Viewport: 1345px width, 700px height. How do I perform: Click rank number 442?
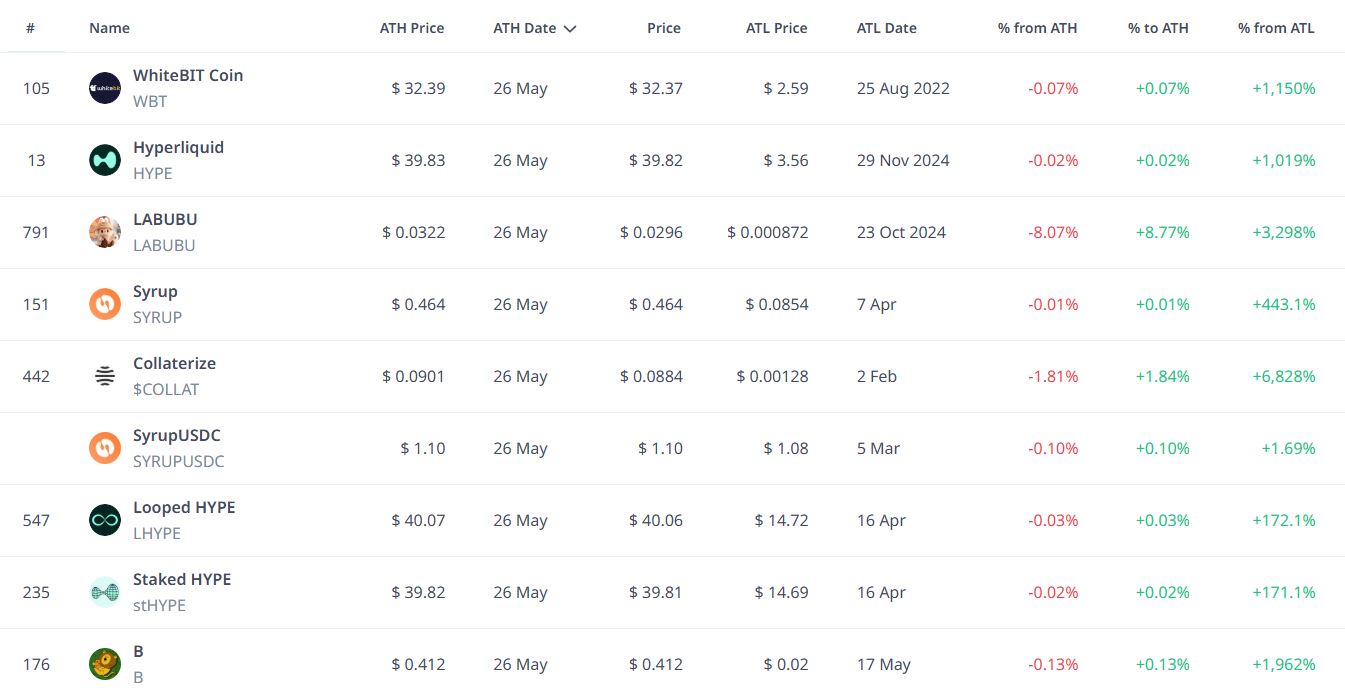pyautogui.click(x=36, y=376)
